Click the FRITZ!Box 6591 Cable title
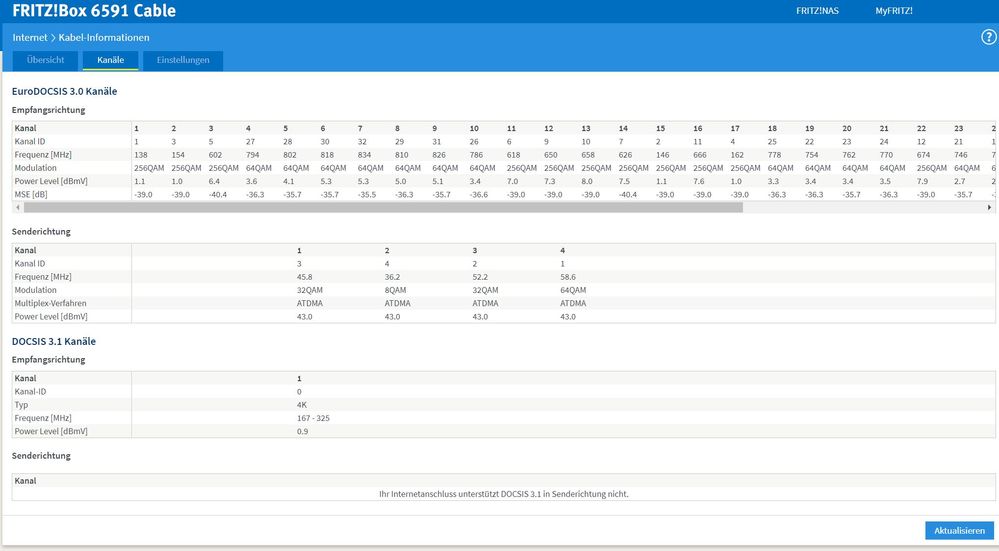Screen dimensions: 999x551 coord(94,11)
